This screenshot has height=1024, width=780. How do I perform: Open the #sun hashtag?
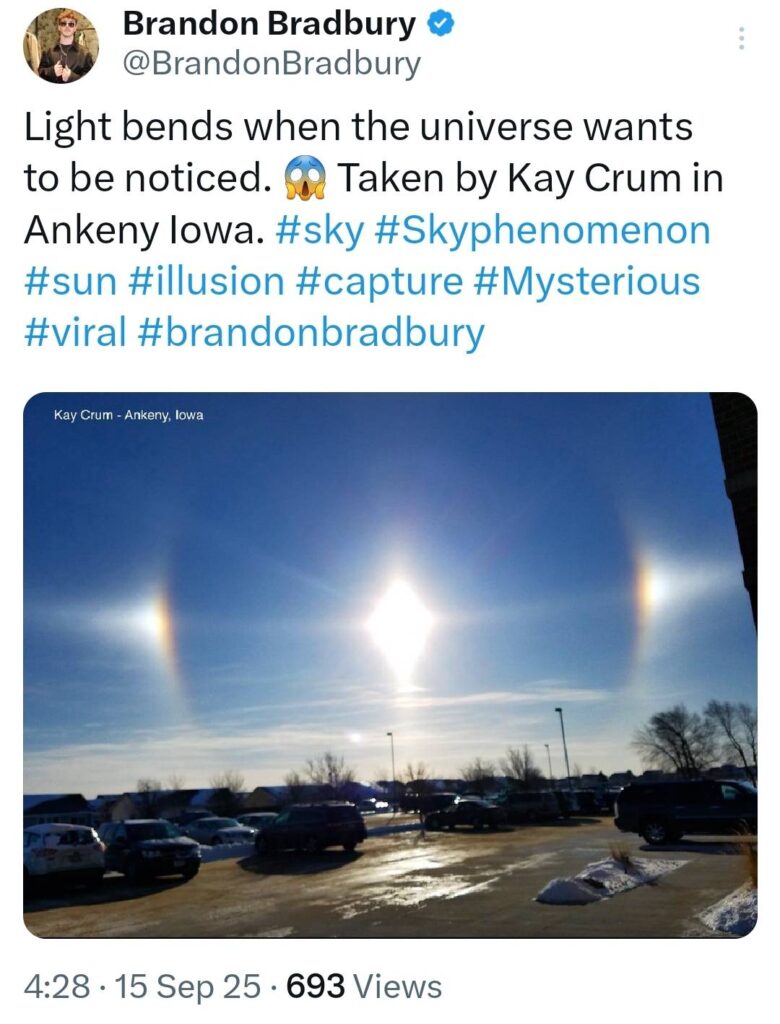coord(71,281)
